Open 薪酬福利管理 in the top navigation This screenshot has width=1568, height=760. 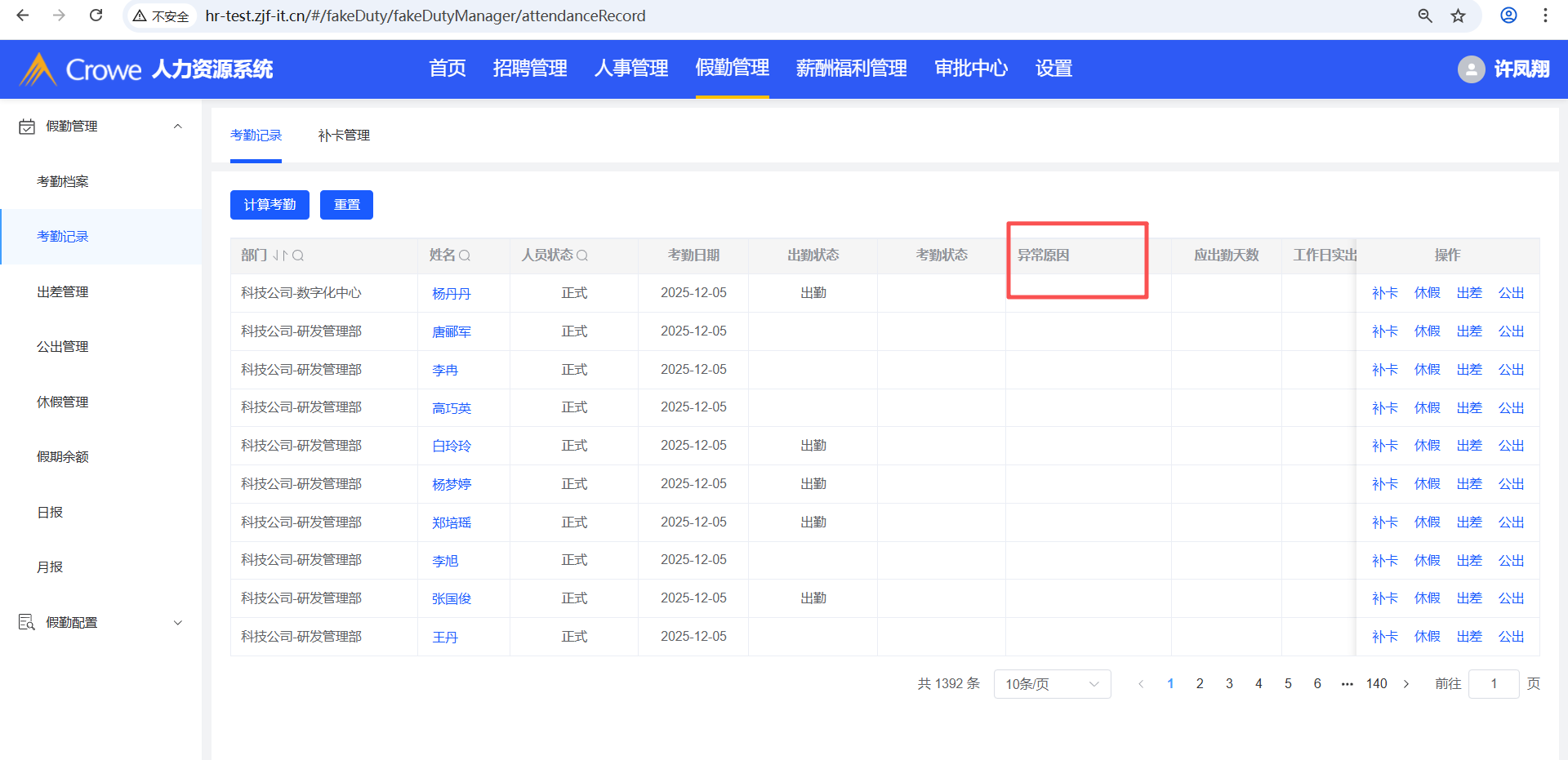851,69
